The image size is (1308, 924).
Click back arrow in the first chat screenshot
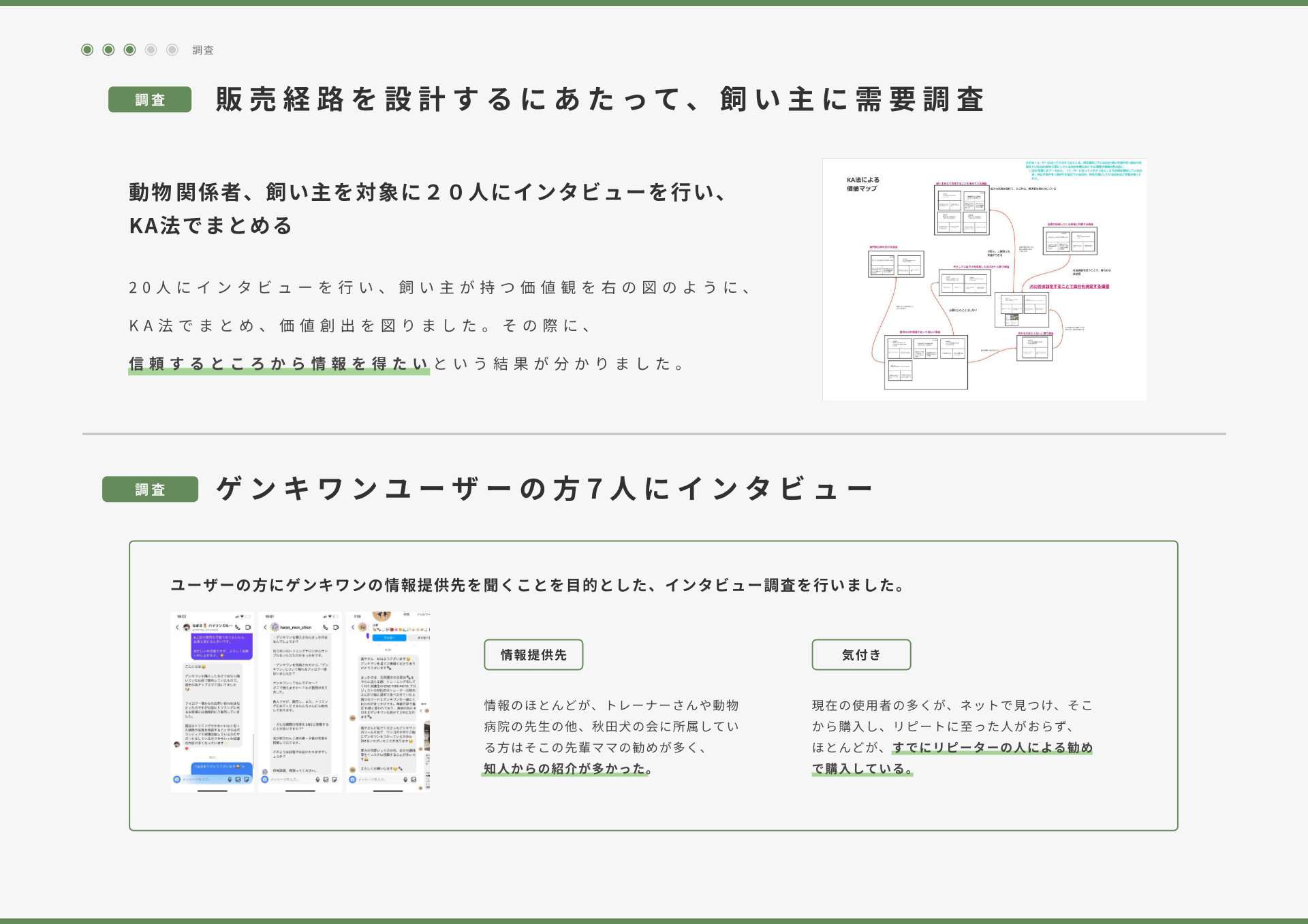coord(177,627)
